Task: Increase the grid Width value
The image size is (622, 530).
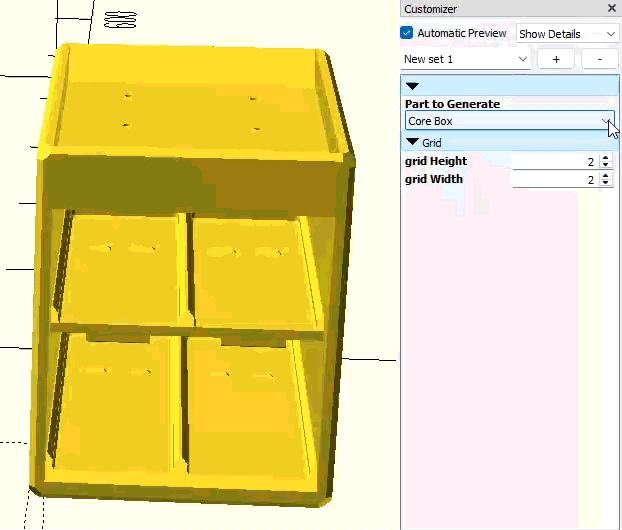Action: 605,176
